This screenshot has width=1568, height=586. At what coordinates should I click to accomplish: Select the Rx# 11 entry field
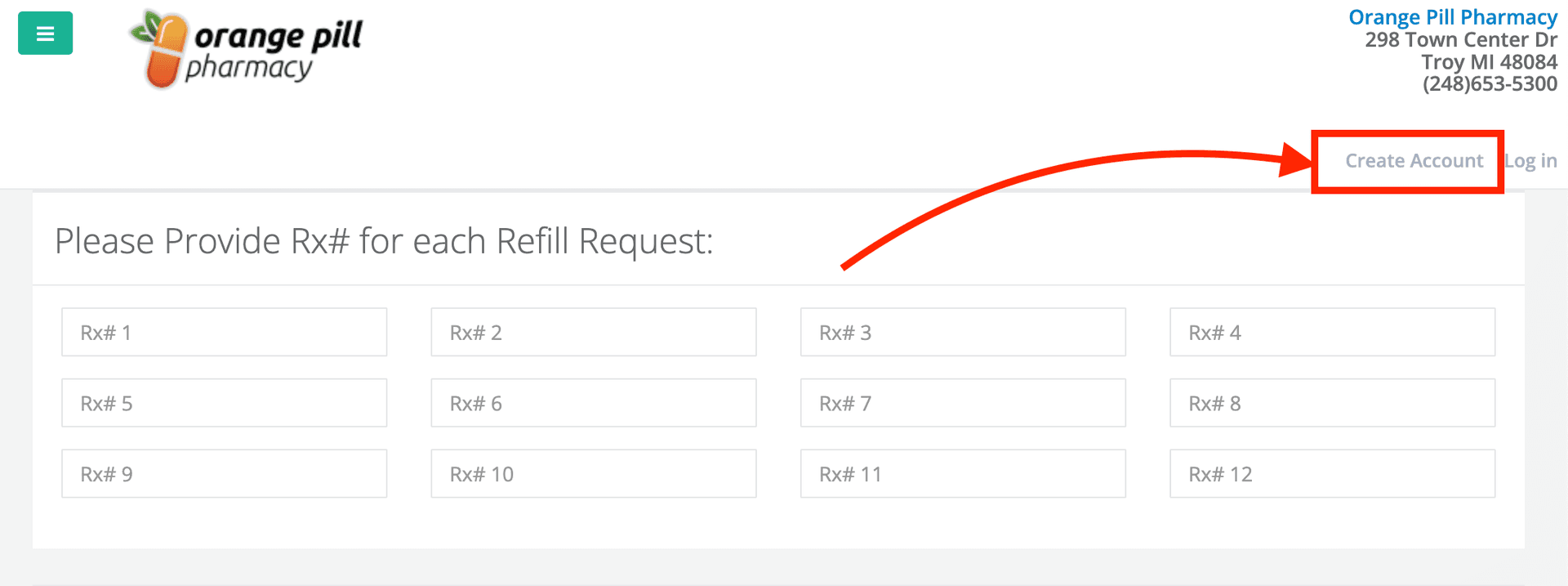(x=963, y=473)
